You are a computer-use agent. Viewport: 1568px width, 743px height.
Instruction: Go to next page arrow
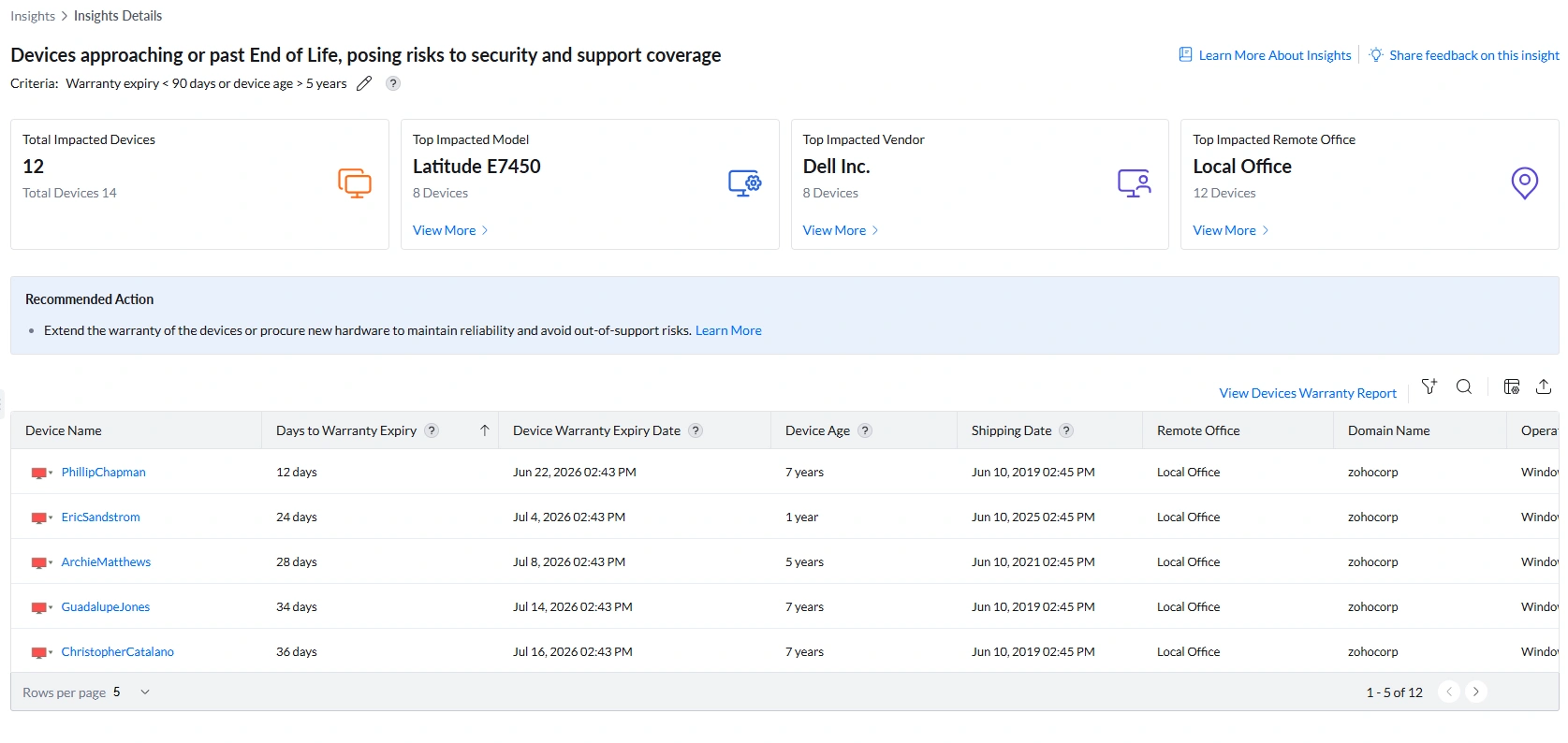click(x=1476, y=692)
